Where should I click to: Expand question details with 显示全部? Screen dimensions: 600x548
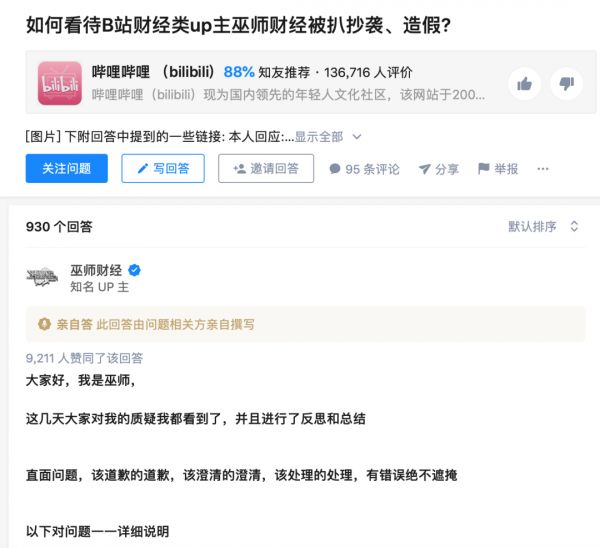tap(326, 136)
